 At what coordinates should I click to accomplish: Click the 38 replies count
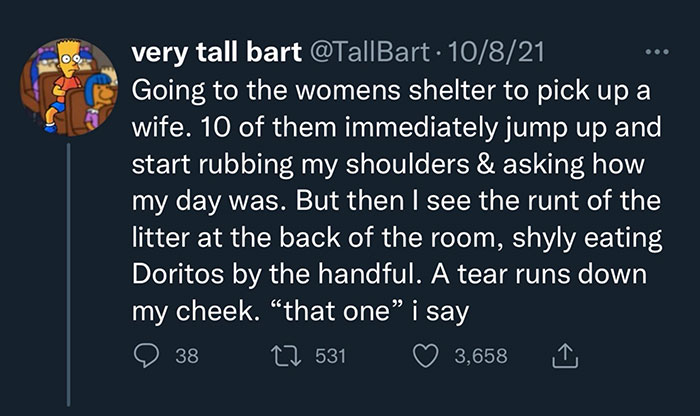point(187,356)
